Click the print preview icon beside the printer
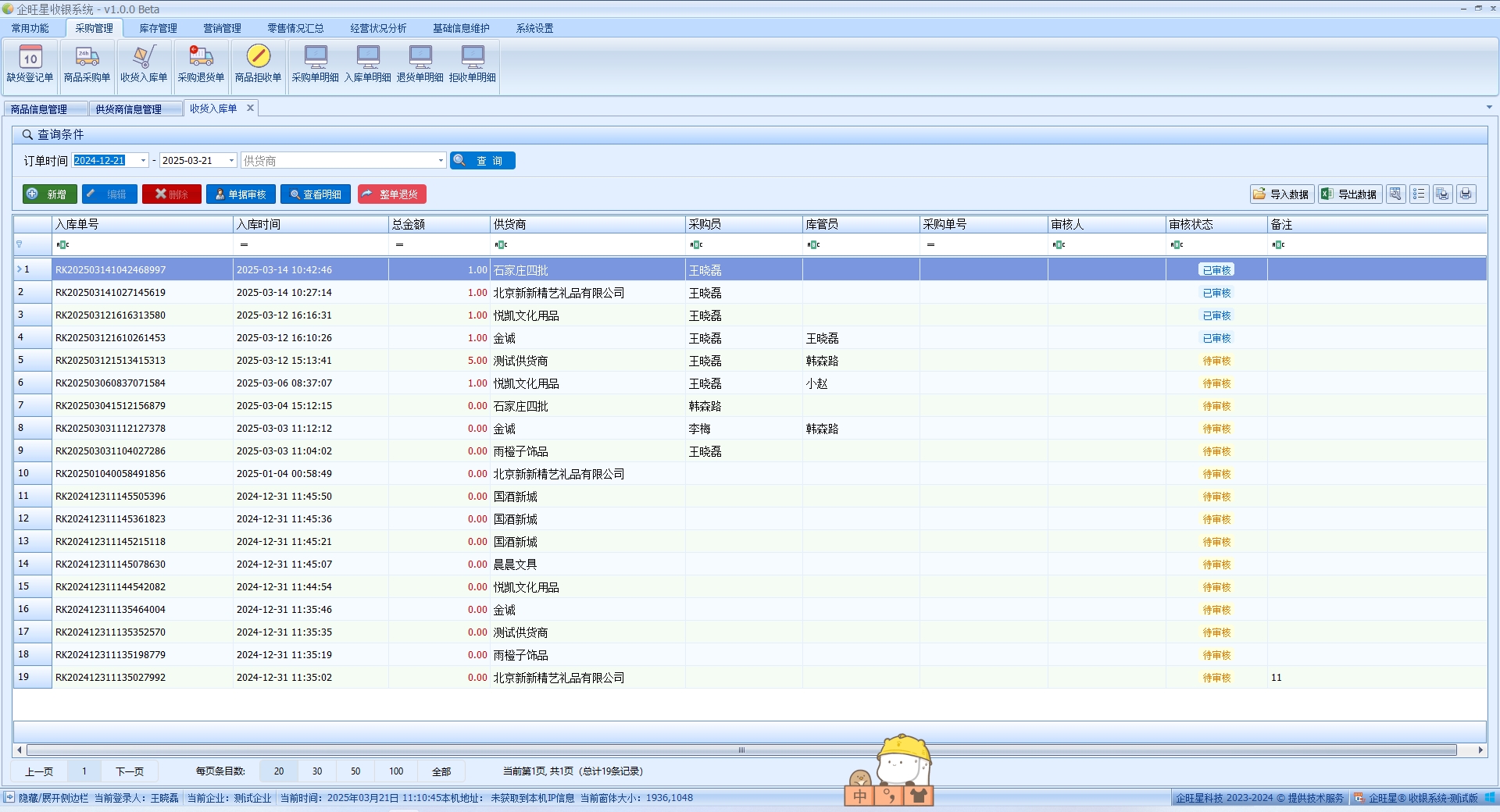 (1442, 194)
